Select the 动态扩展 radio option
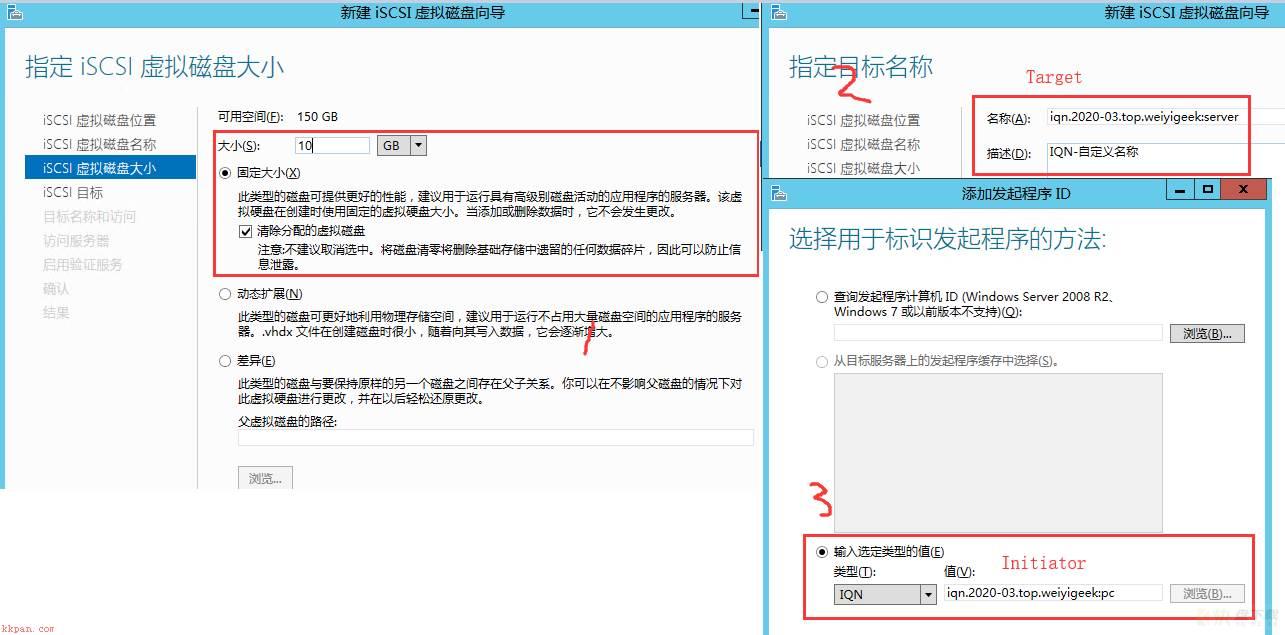The height and width of the screenshot is (635, 1285). [x=225, y=294]
